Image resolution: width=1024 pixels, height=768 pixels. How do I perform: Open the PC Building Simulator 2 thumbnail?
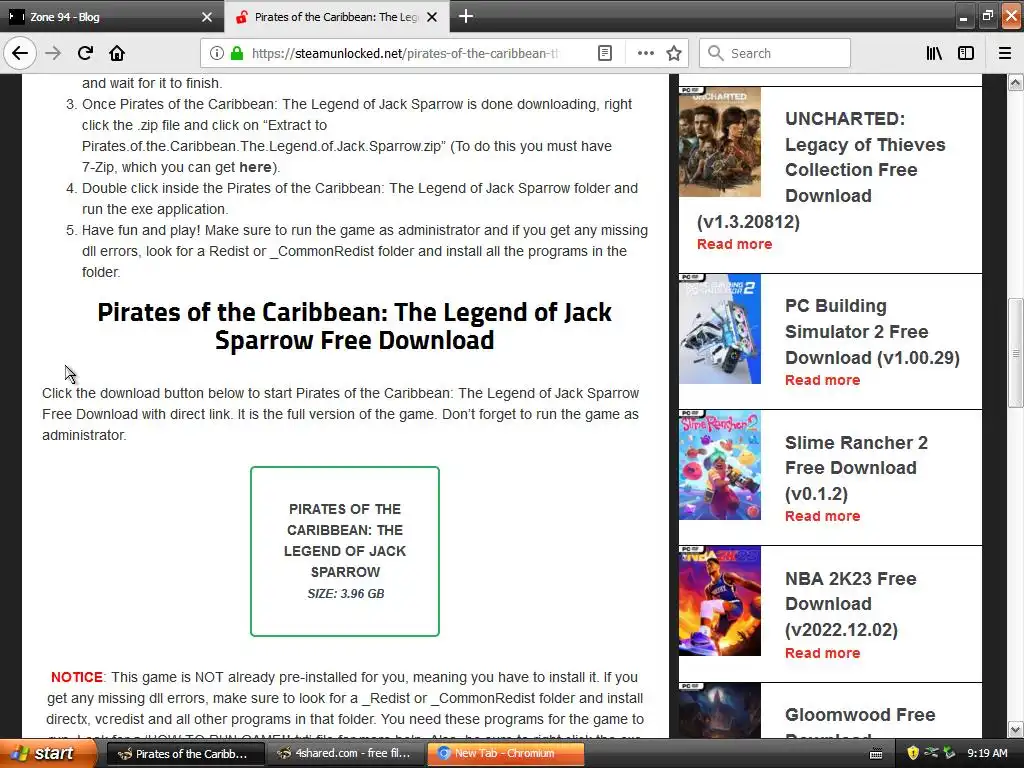coord(720,329)
